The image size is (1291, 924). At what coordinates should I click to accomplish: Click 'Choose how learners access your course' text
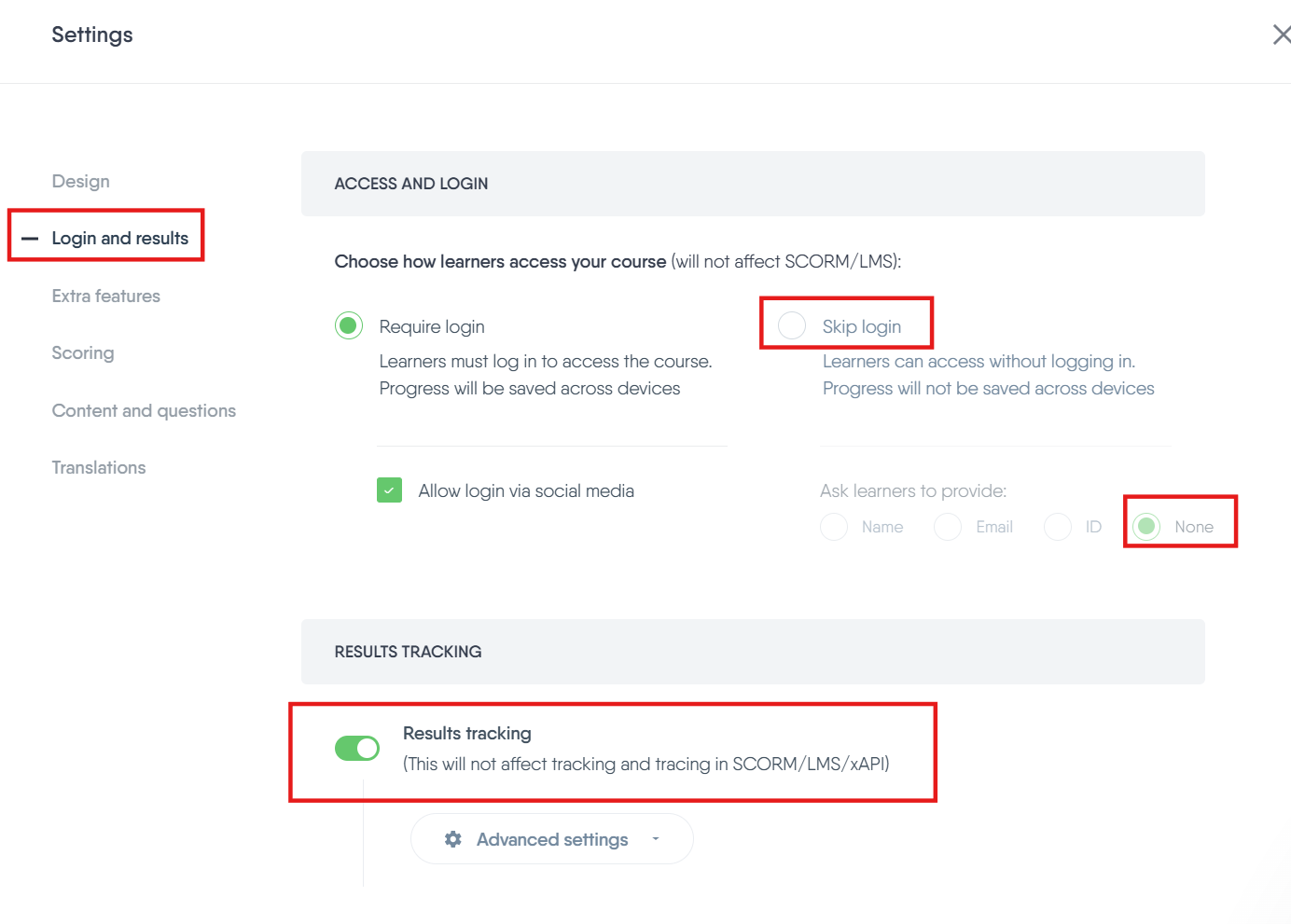click(x=500, y=261)
